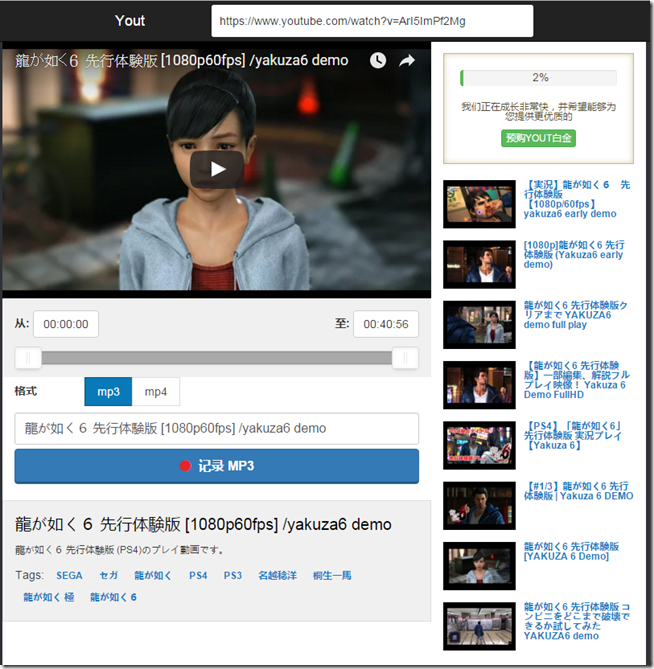Click the share arrow icon on video

point(407,61)
